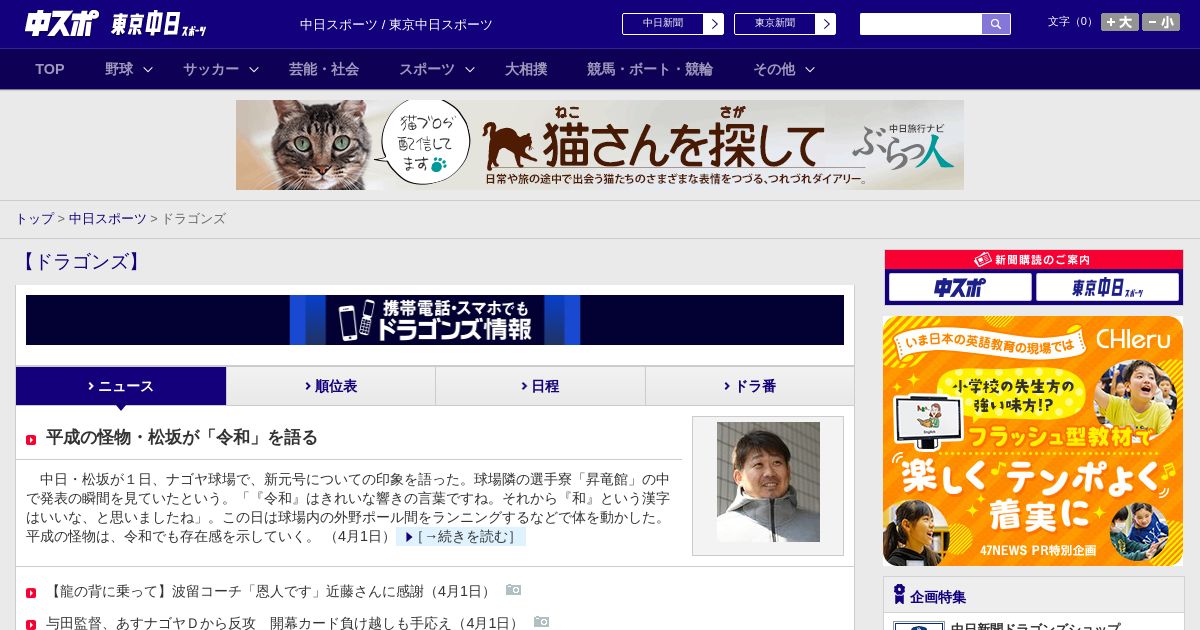Decrease text size with −小 button

tap(1161, 22)
